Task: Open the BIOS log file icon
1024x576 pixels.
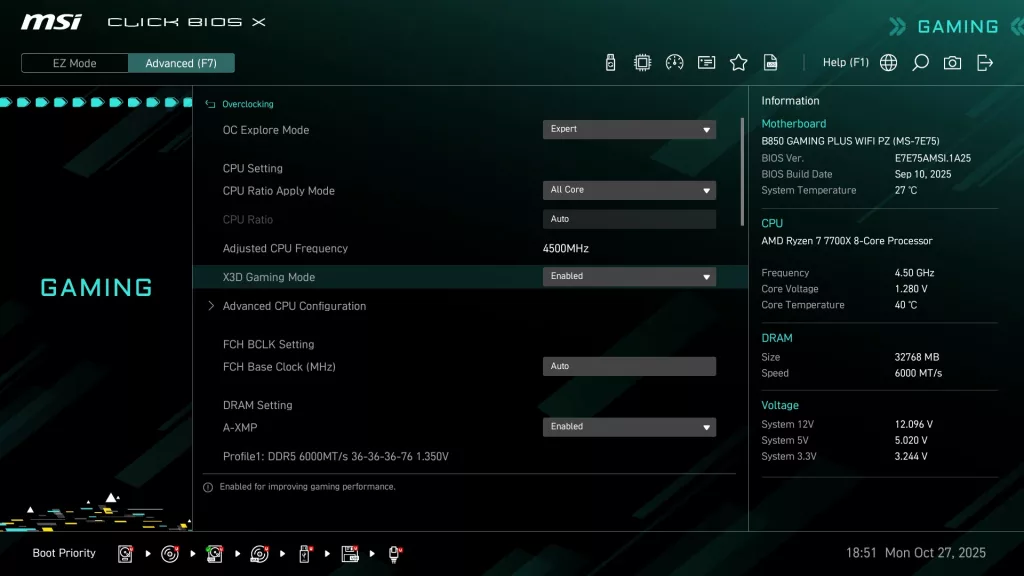Action: point(770,62)
